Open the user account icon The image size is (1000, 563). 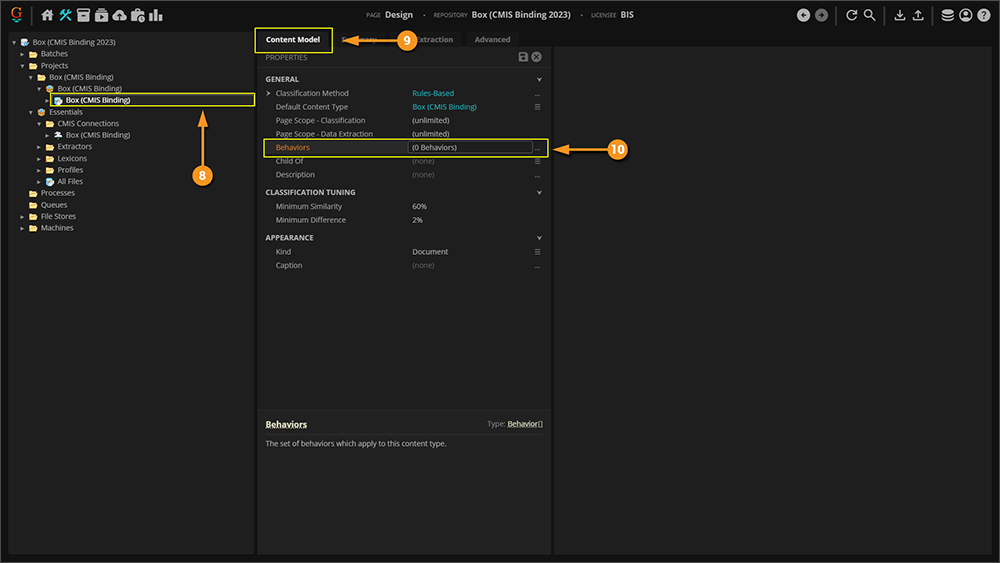point(965,15)
